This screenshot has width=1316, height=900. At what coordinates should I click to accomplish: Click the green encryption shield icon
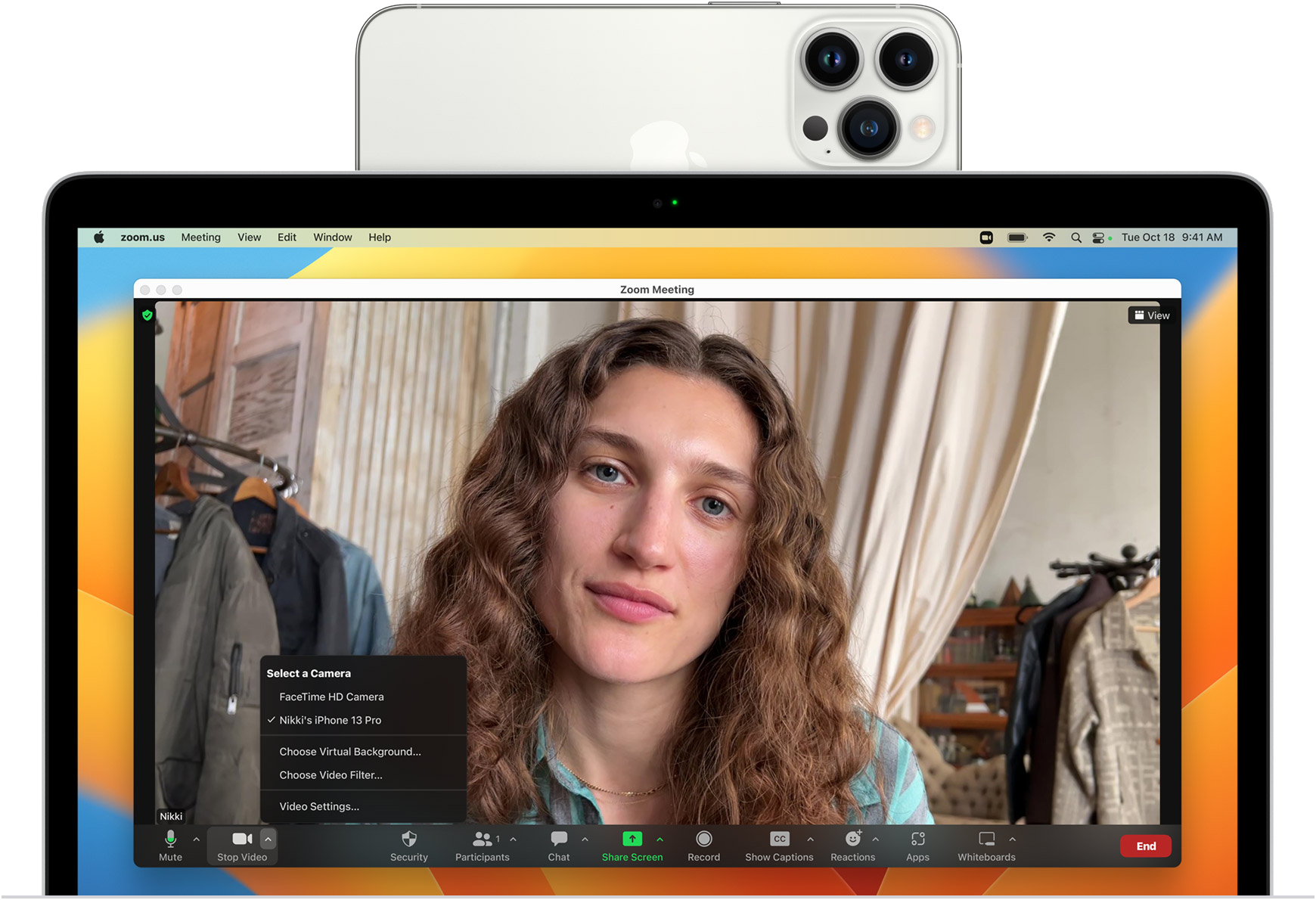147,315
